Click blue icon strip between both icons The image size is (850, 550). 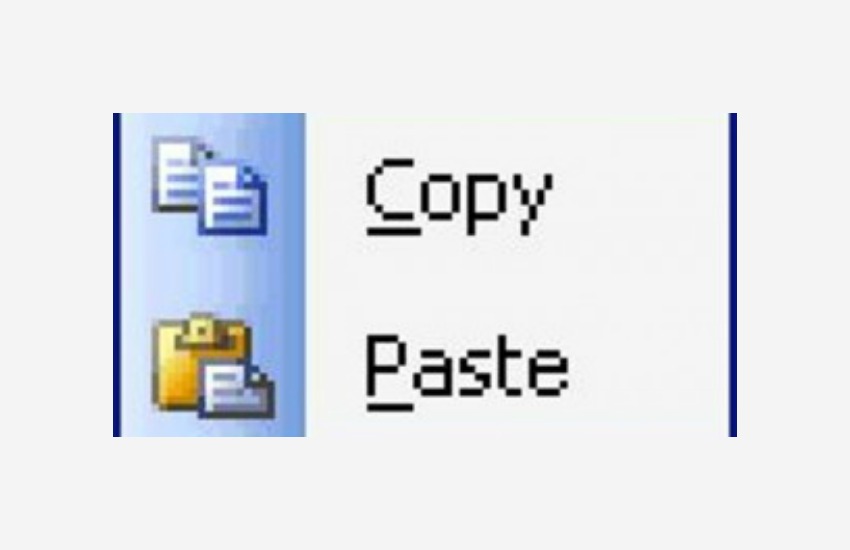click(x=212, y=274)
